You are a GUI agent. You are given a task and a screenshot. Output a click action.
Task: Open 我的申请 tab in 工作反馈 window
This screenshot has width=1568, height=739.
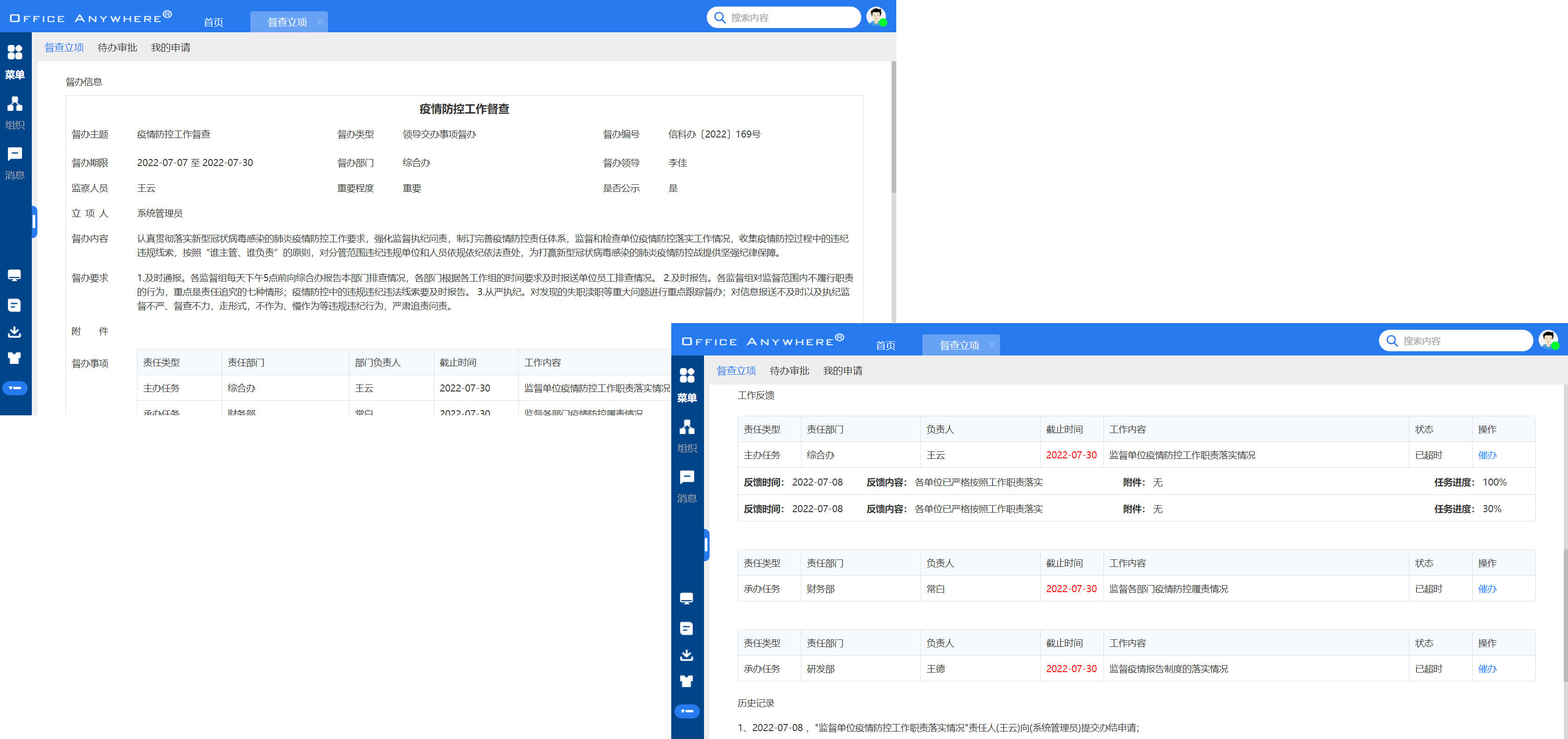(x=842, y=371)
